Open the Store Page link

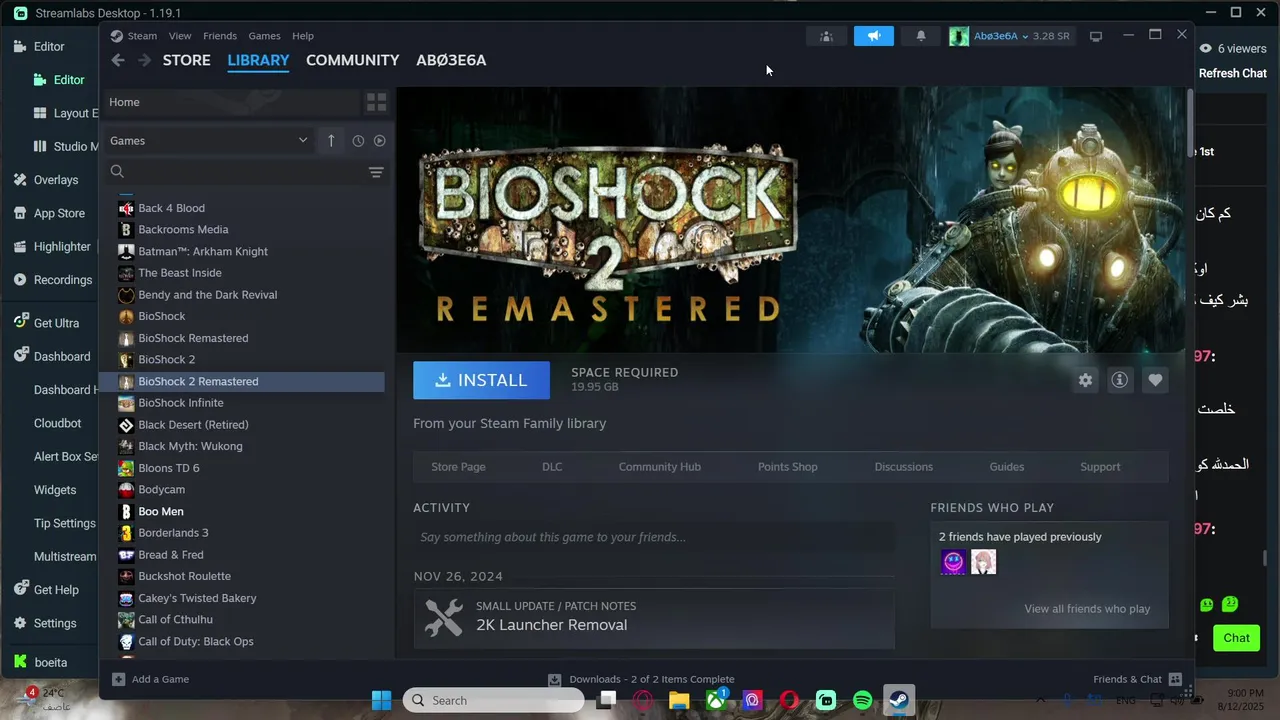(x=458, y=467)
